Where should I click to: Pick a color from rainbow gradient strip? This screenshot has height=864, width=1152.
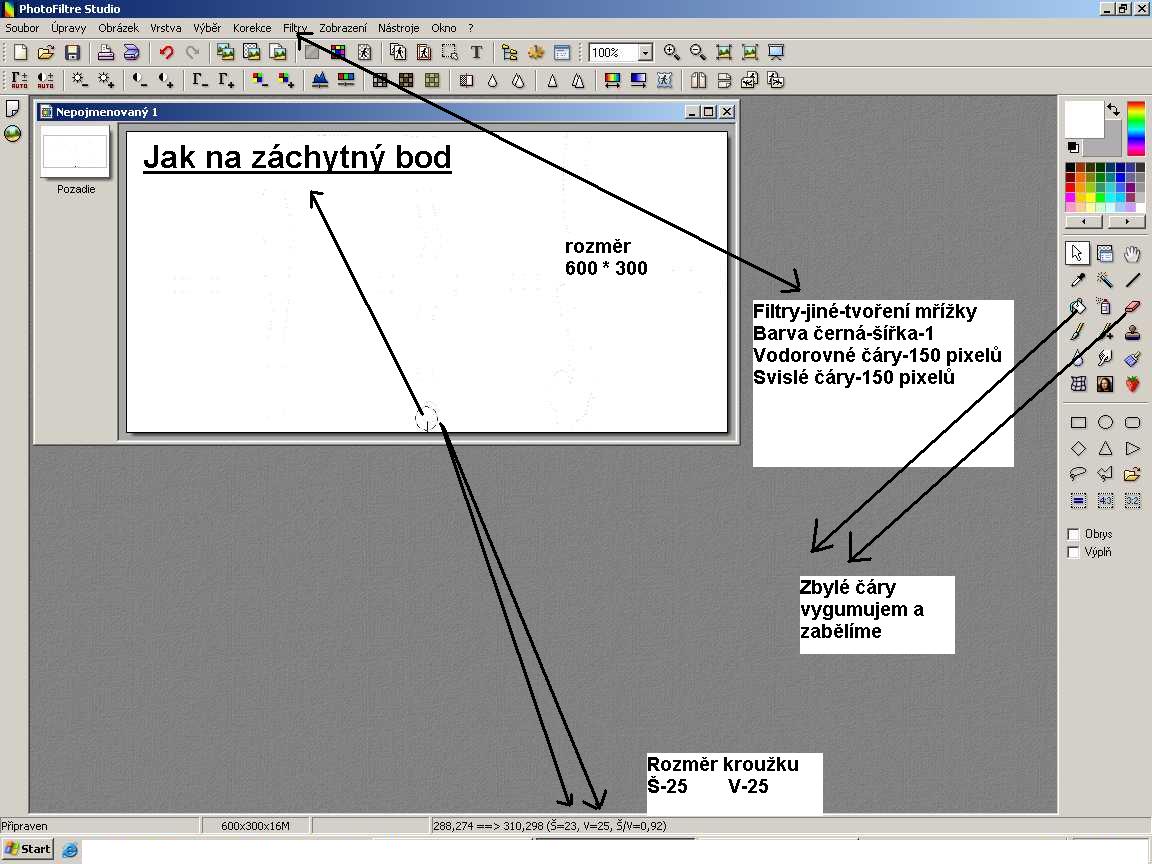coord(1136,128)
